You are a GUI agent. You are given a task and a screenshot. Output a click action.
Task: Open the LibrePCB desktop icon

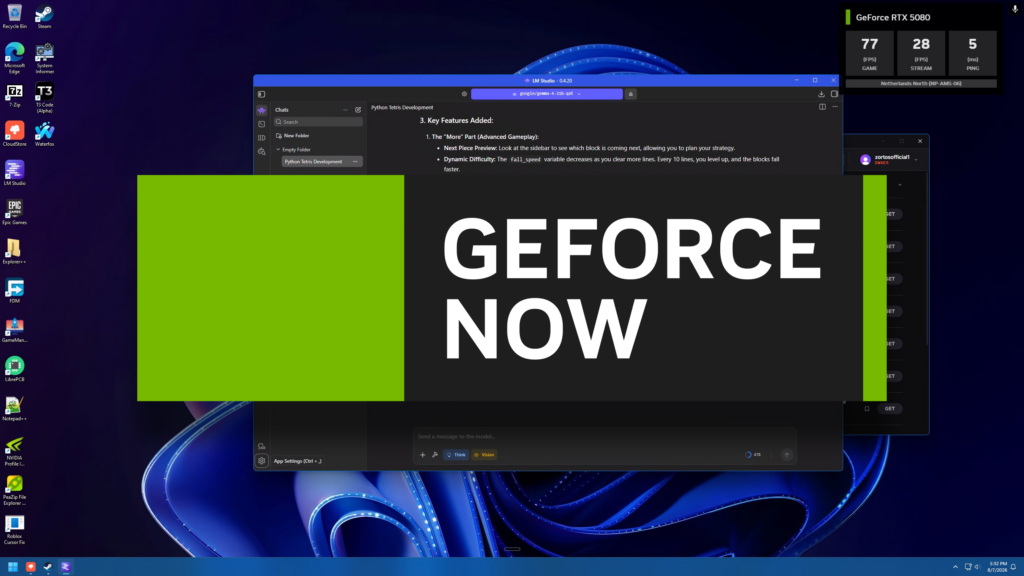14,370
